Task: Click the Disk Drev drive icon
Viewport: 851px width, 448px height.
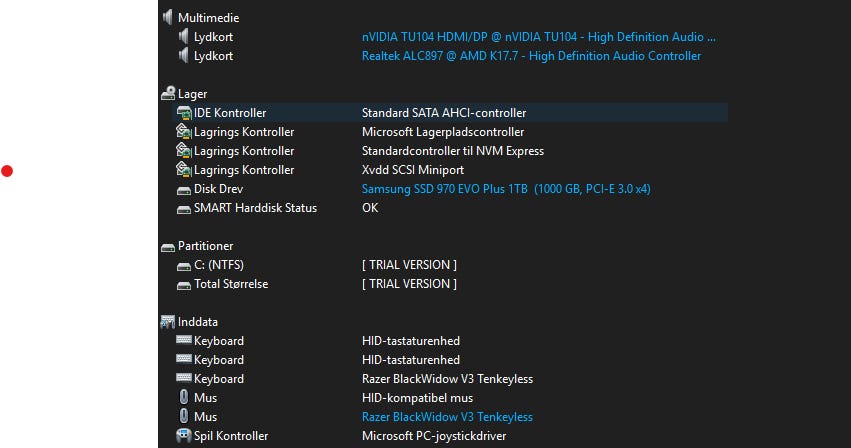Action: [183, 189]
